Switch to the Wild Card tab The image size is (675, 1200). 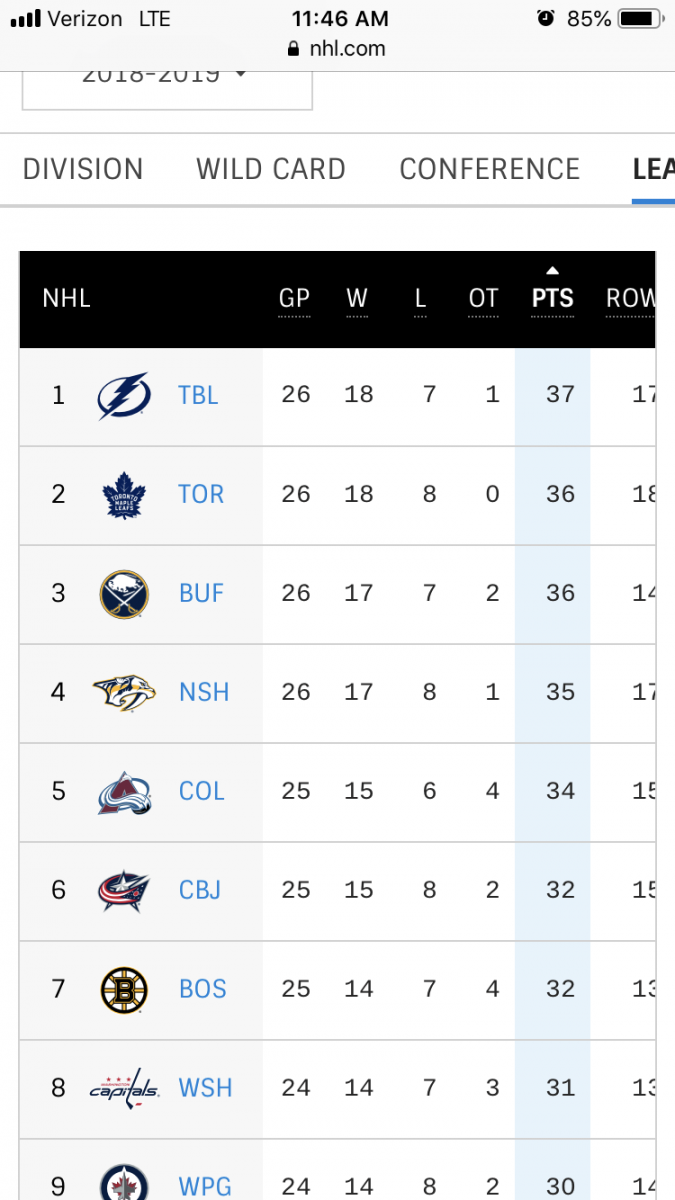(271, 169)
